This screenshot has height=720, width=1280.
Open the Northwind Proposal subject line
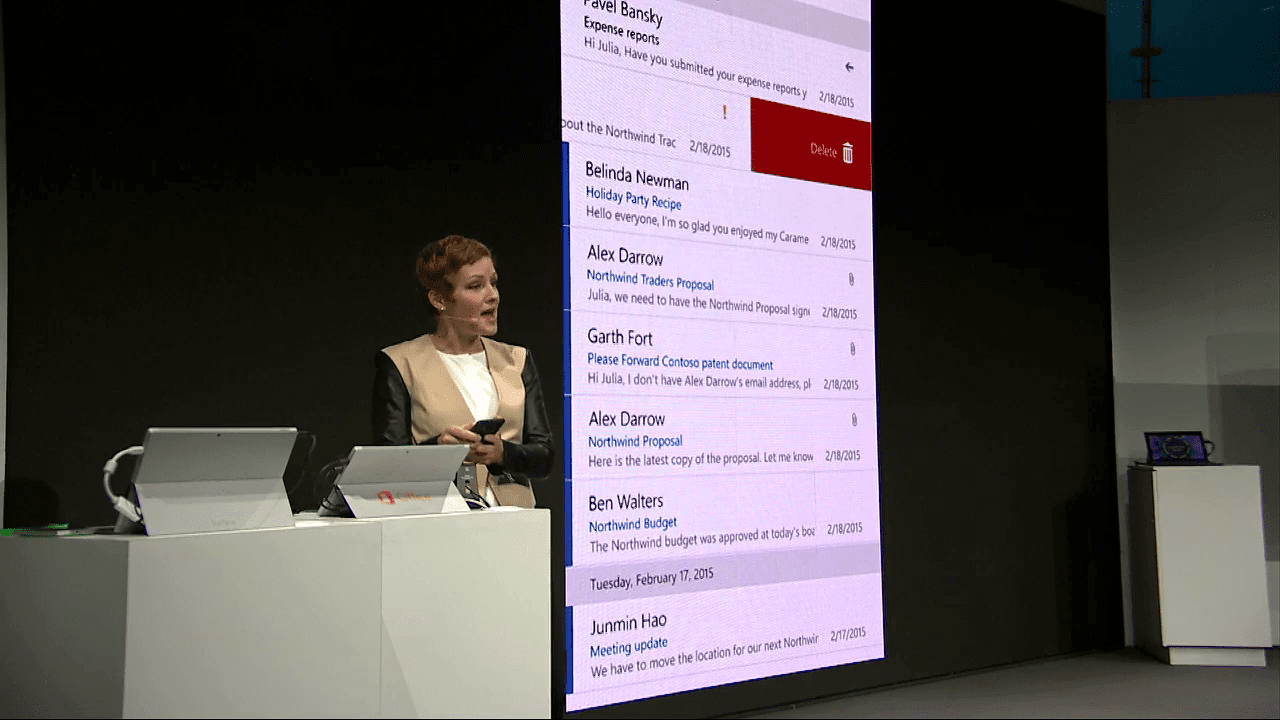pos(635,441)
